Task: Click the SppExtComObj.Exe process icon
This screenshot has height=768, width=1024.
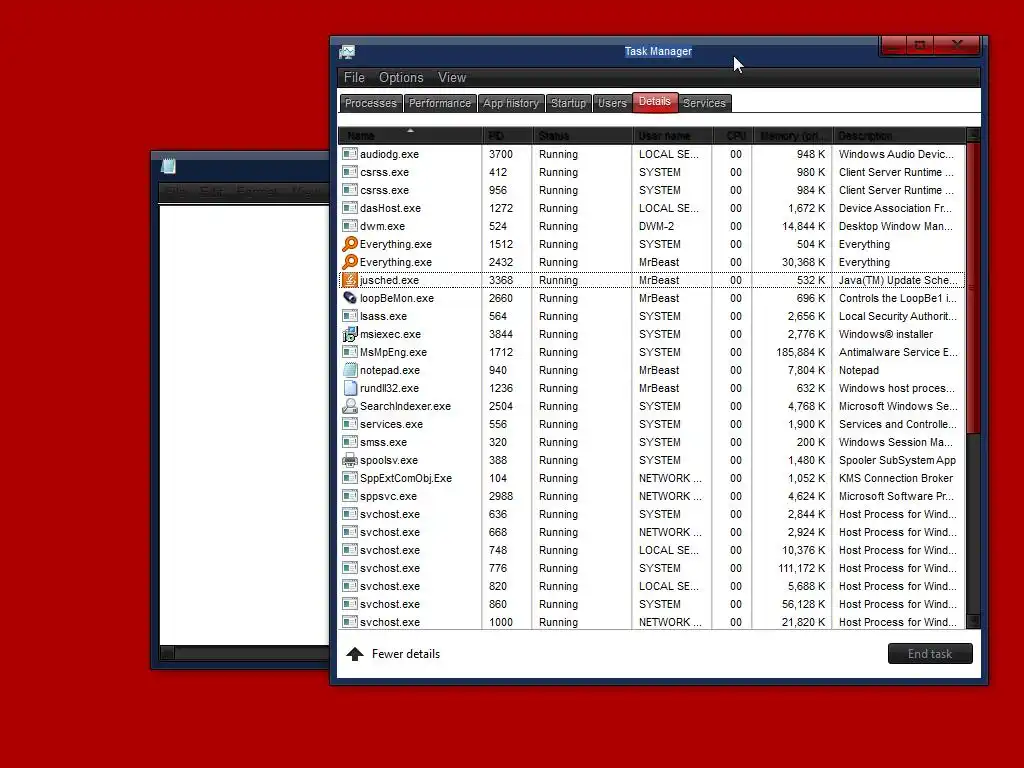Action: tap(350, 477)
